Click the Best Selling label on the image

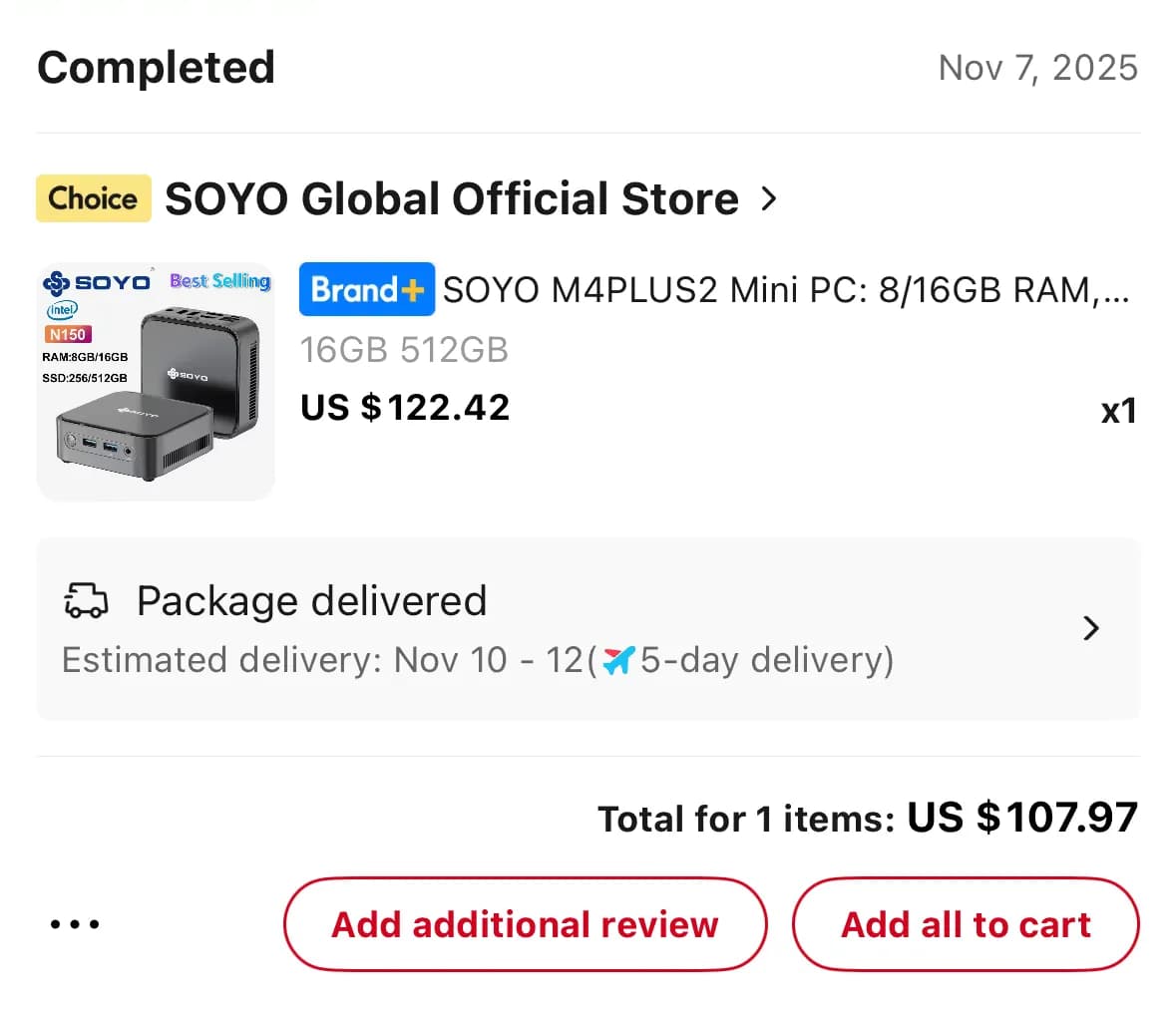pyautogui.click(x=219, y=281)
